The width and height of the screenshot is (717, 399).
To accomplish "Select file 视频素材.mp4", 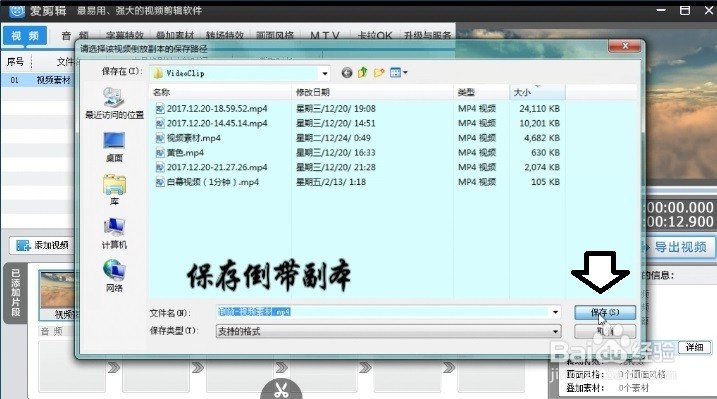I will 193,138.
